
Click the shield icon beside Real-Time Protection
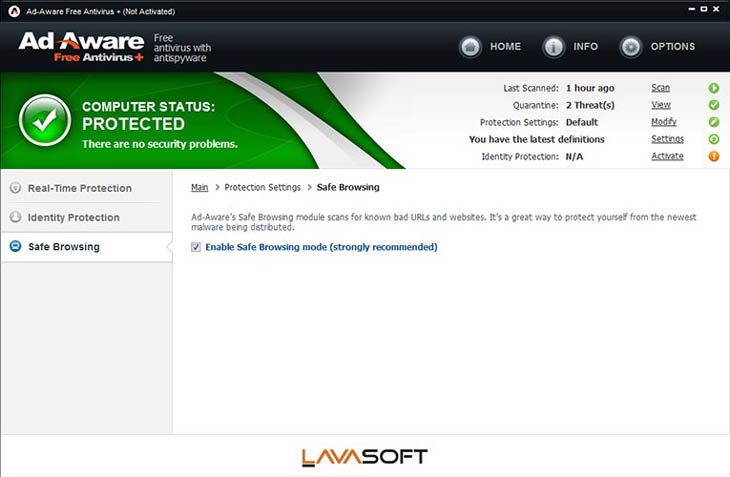pos(15,188)
